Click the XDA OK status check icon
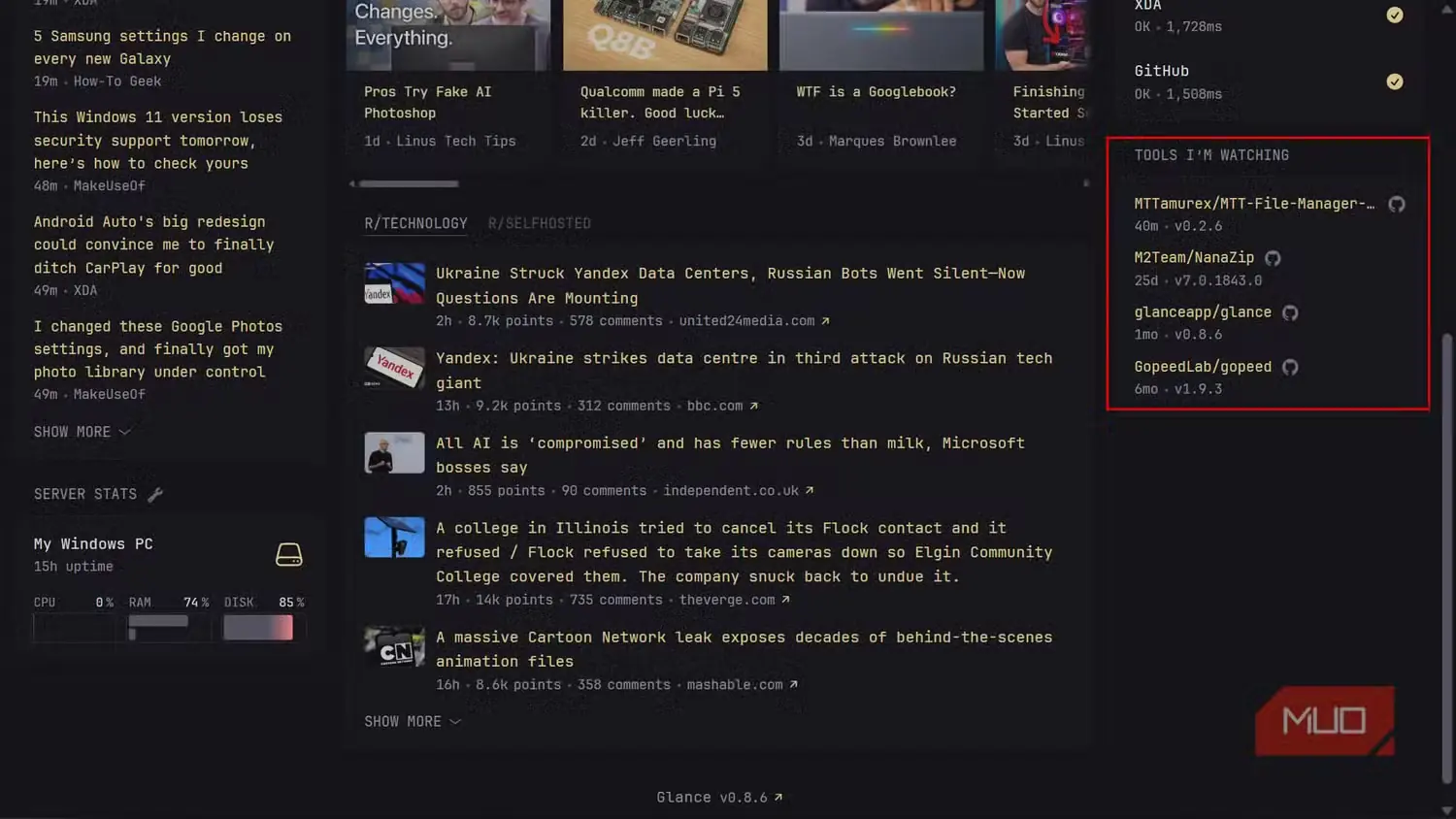The width and height of the screenshot is (1456, 819). pyautogui.click(x=1395, y=15)
